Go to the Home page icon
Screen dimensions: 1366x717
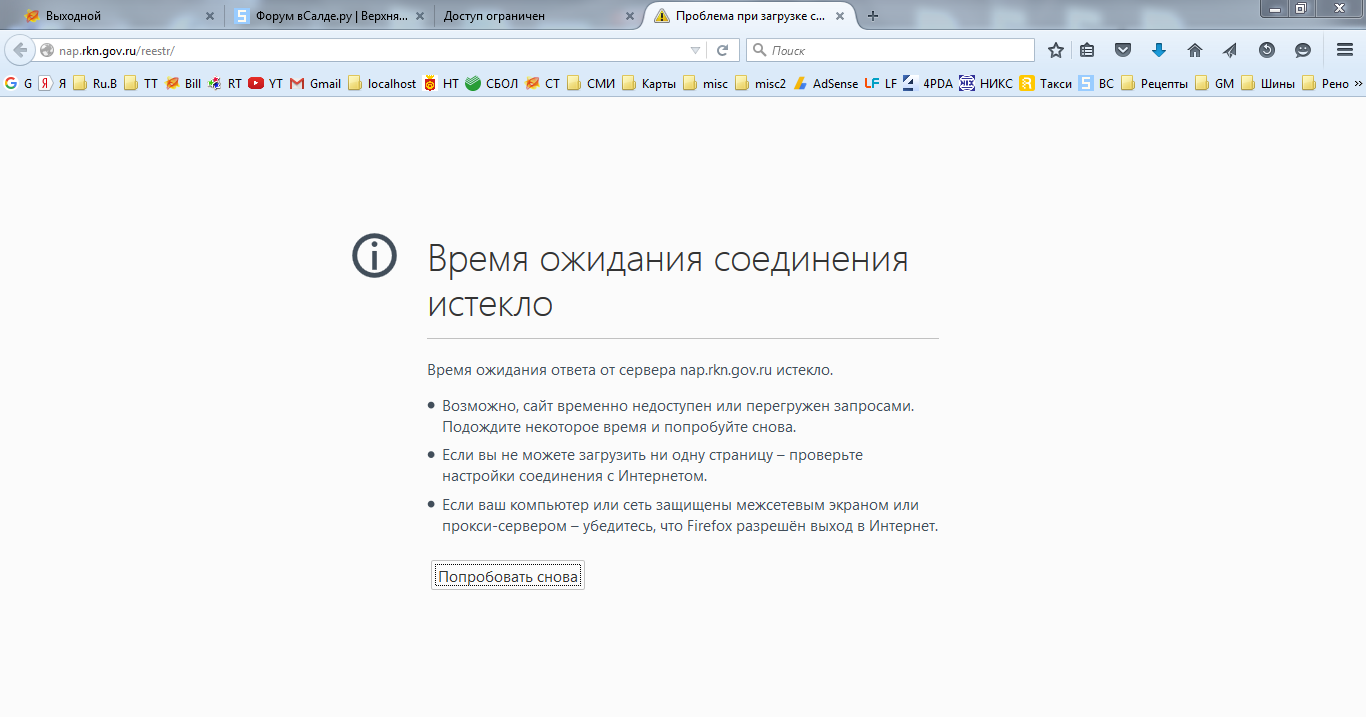click(1194, 50)
